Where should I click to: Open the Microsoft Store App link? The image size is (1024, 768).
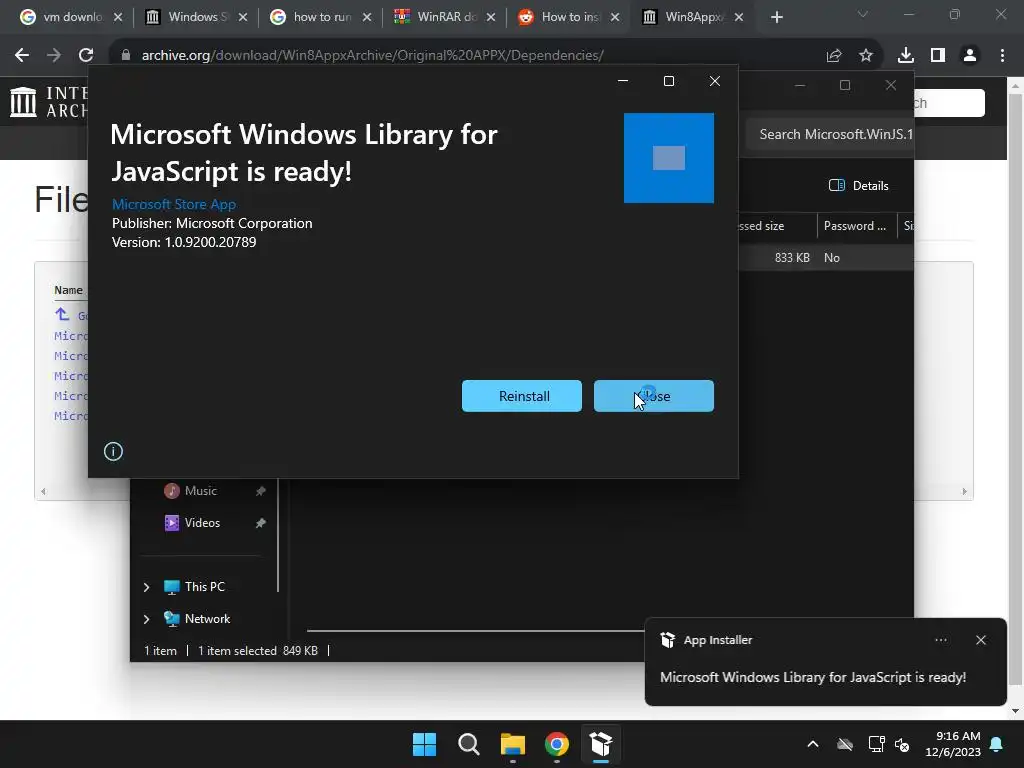(x=174, y=204)
